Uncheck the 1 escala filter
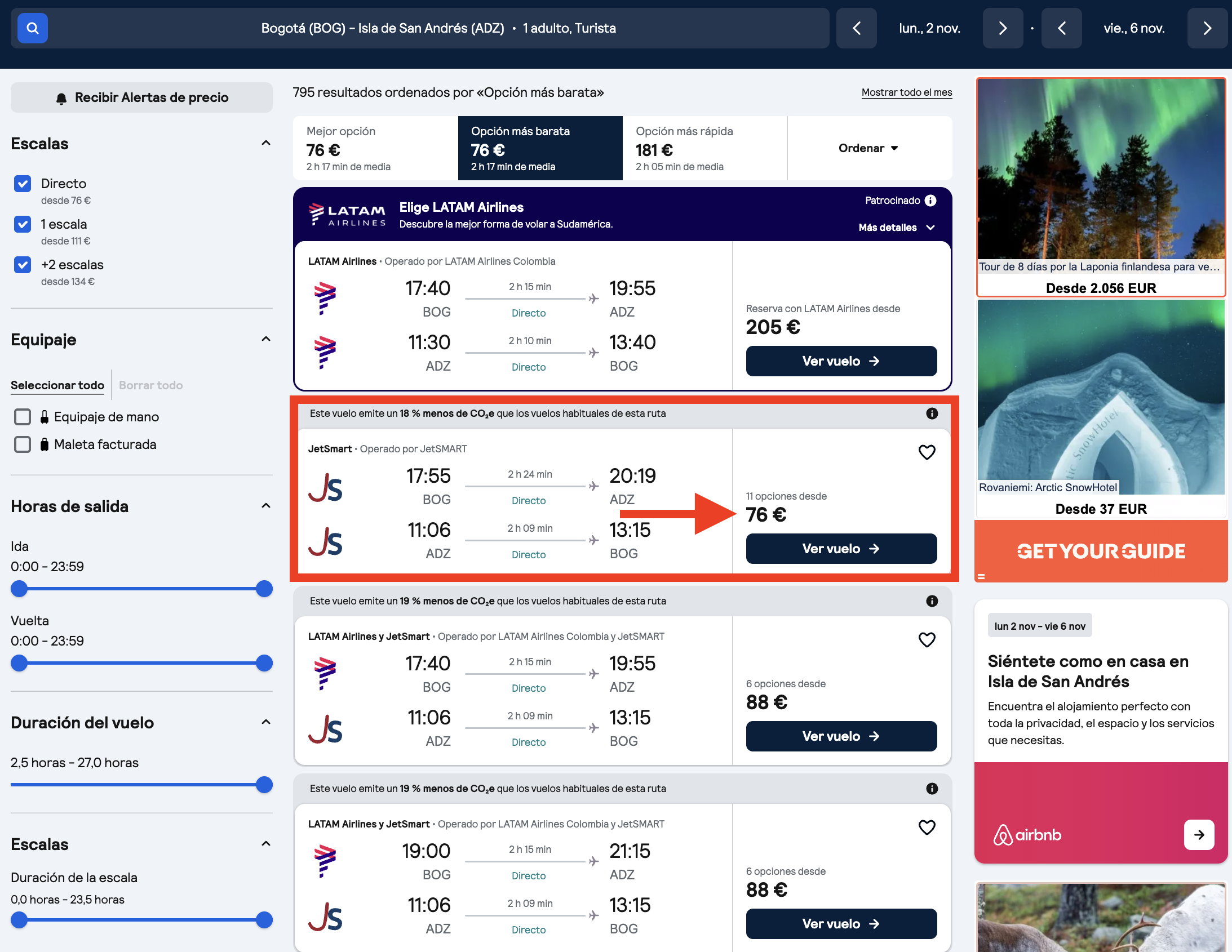The image size is (1232, 952). (23, 224)
